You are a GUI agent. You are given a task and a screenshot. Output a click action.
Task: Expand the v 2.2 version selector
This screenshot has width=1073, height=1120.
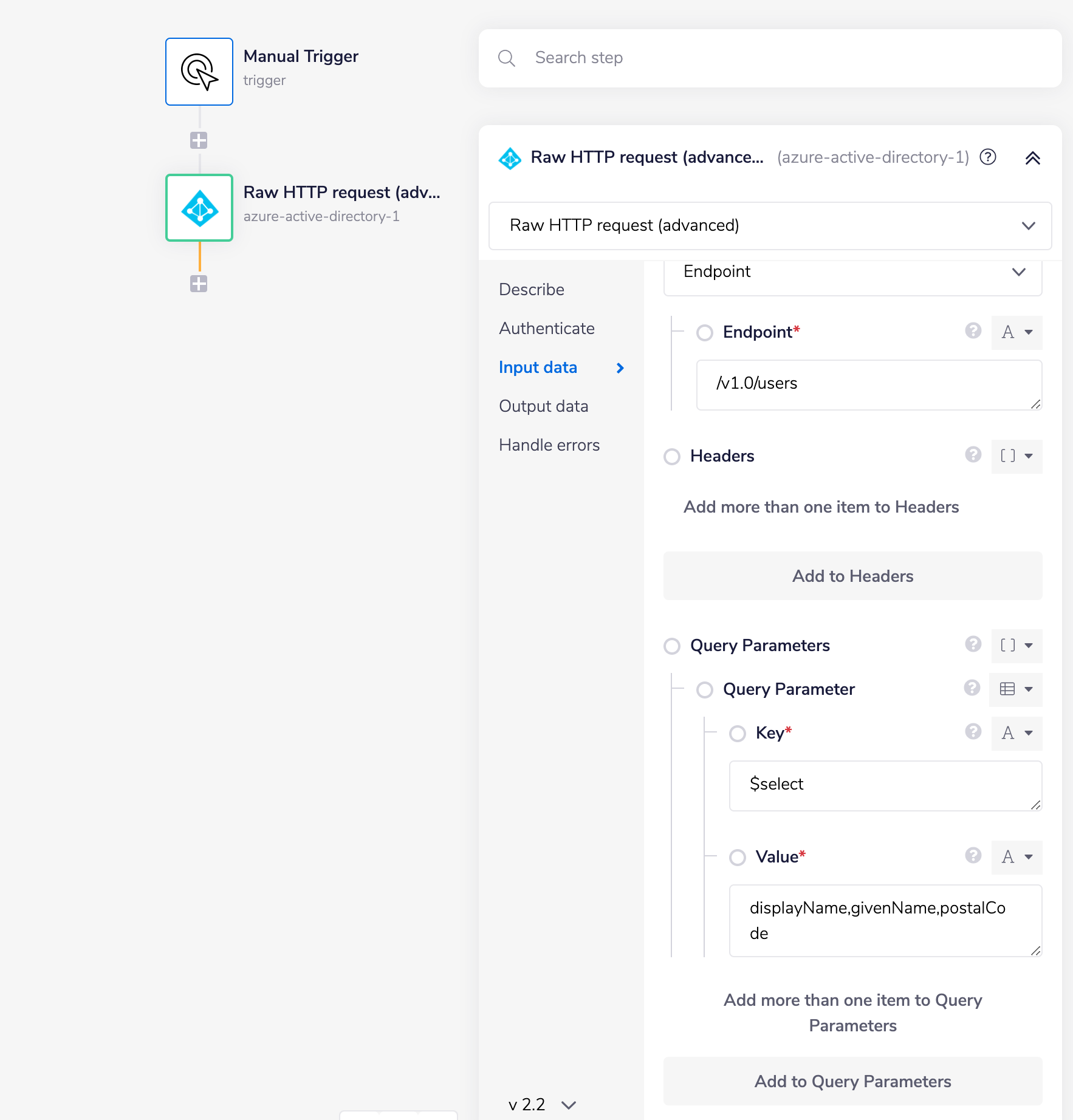(x=542, y=1104)
